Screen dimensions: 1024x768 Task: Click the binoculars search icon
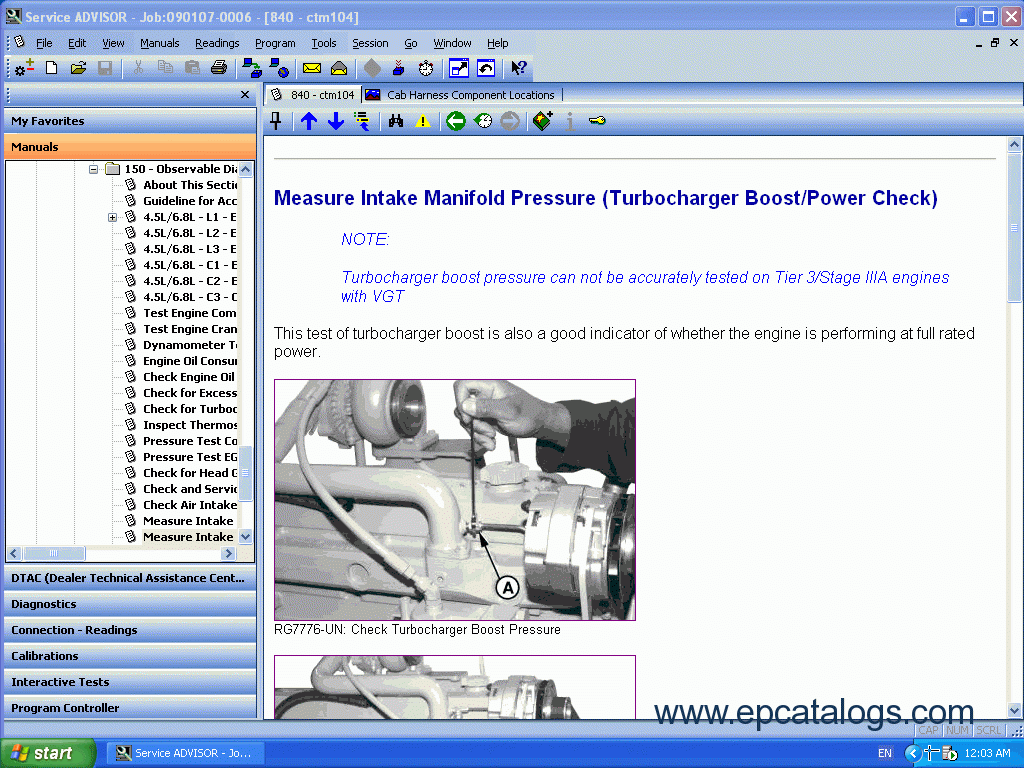[x=396, y=121]
